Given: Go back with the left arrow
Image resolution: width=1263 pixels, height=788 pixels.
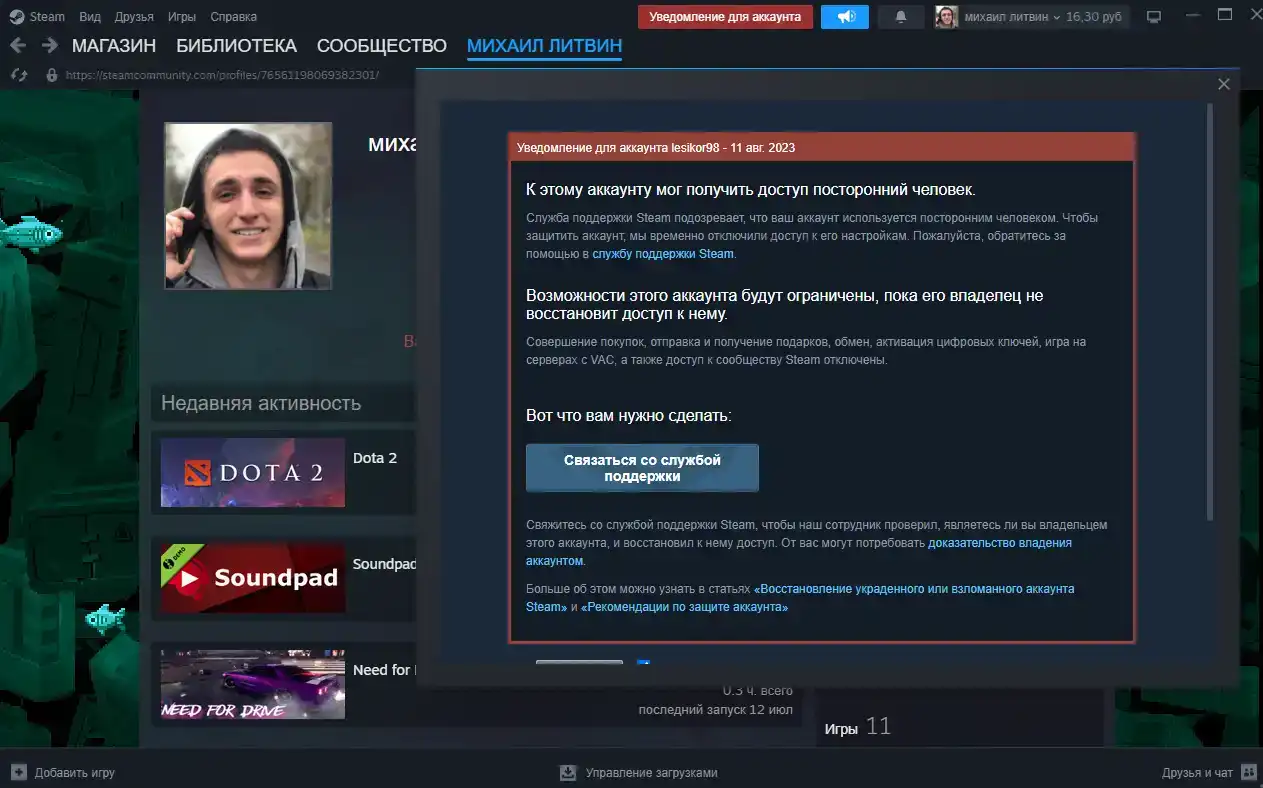Looking at the screenshot, I should click(18, 46).
